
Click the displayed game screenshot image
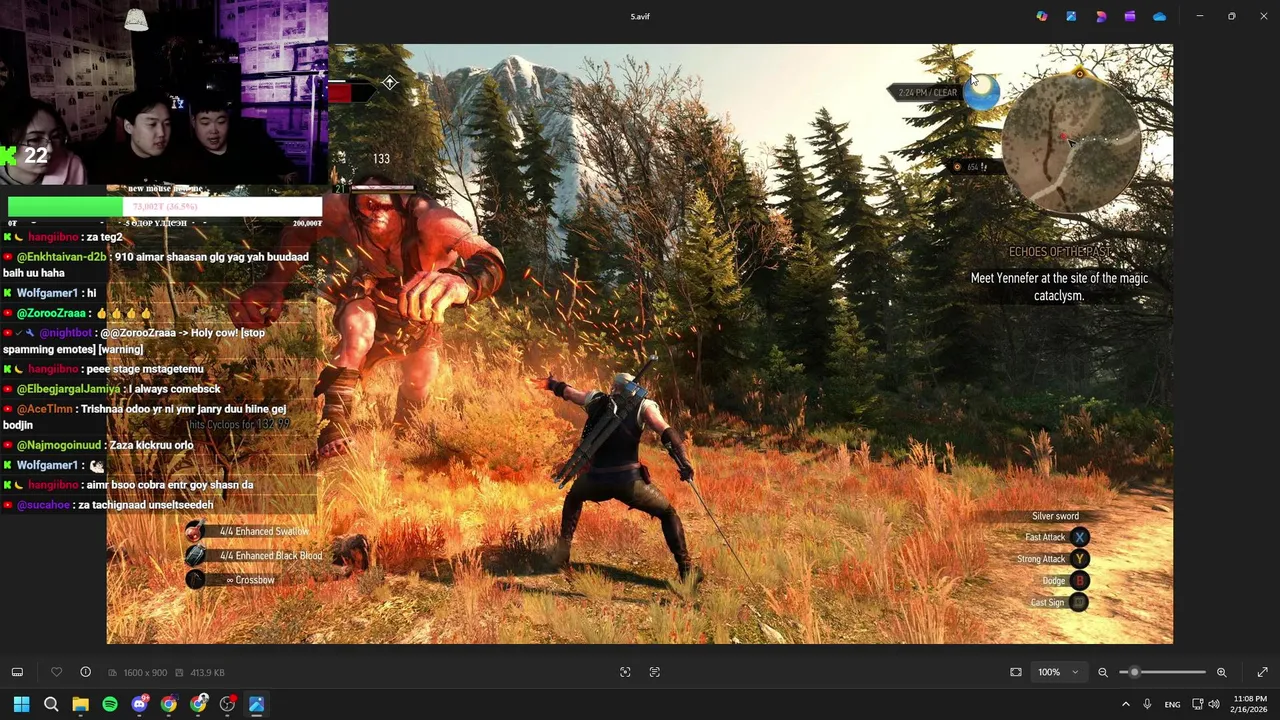click(x=640, y=344)
